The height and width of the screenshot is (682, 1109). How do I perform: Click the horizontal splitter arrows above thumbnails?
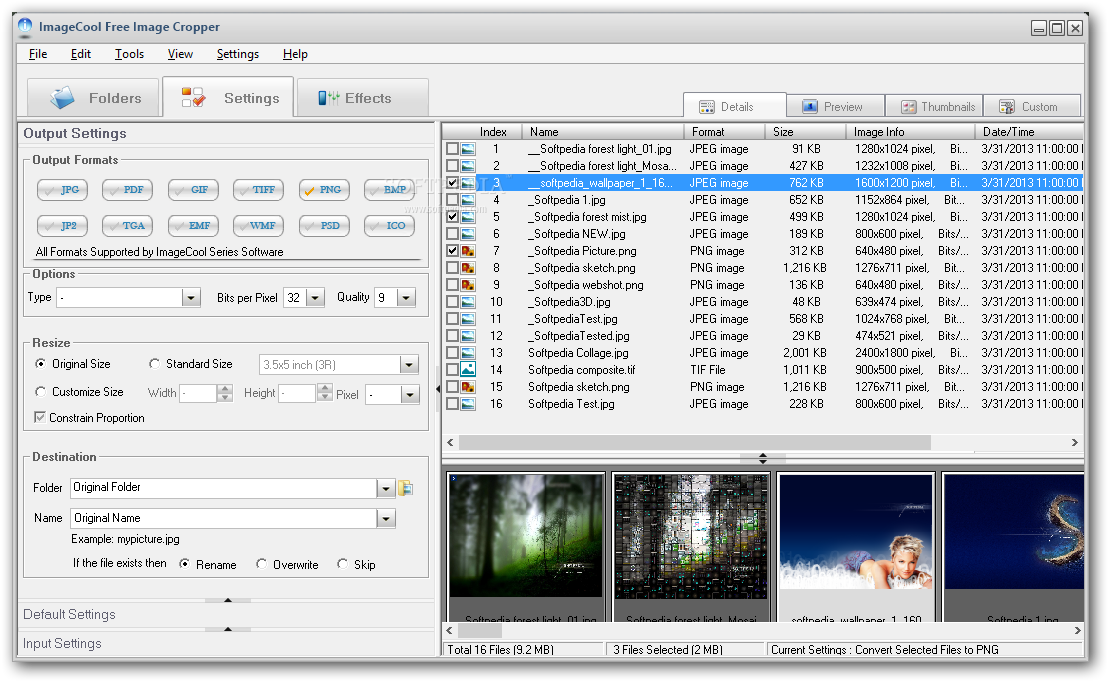tap(762, 458)
